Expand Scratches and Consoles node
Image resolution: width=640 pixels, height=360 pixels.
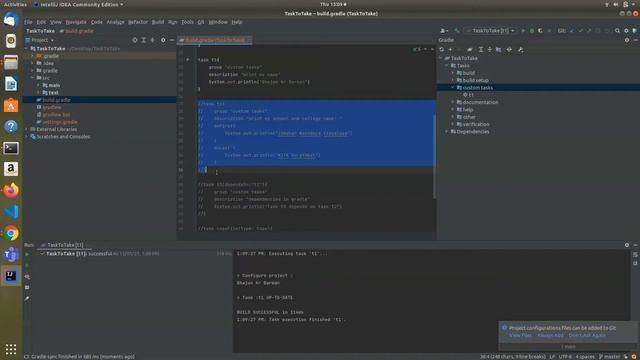click(27, 136)
